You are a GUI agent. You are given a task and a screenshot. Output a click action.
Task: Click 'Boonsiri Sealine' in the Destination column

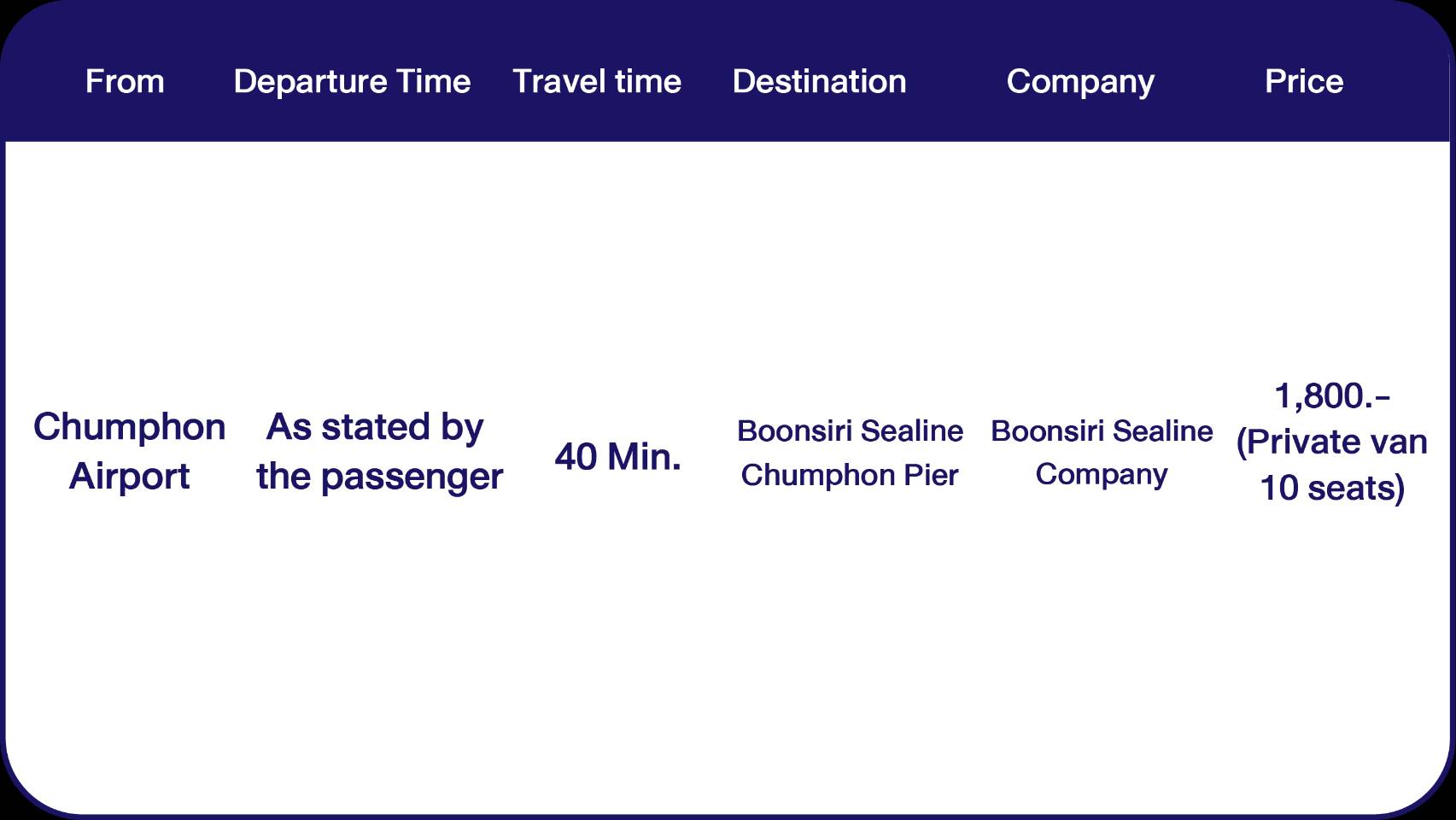pyautogui.click(x=850, y=430)
